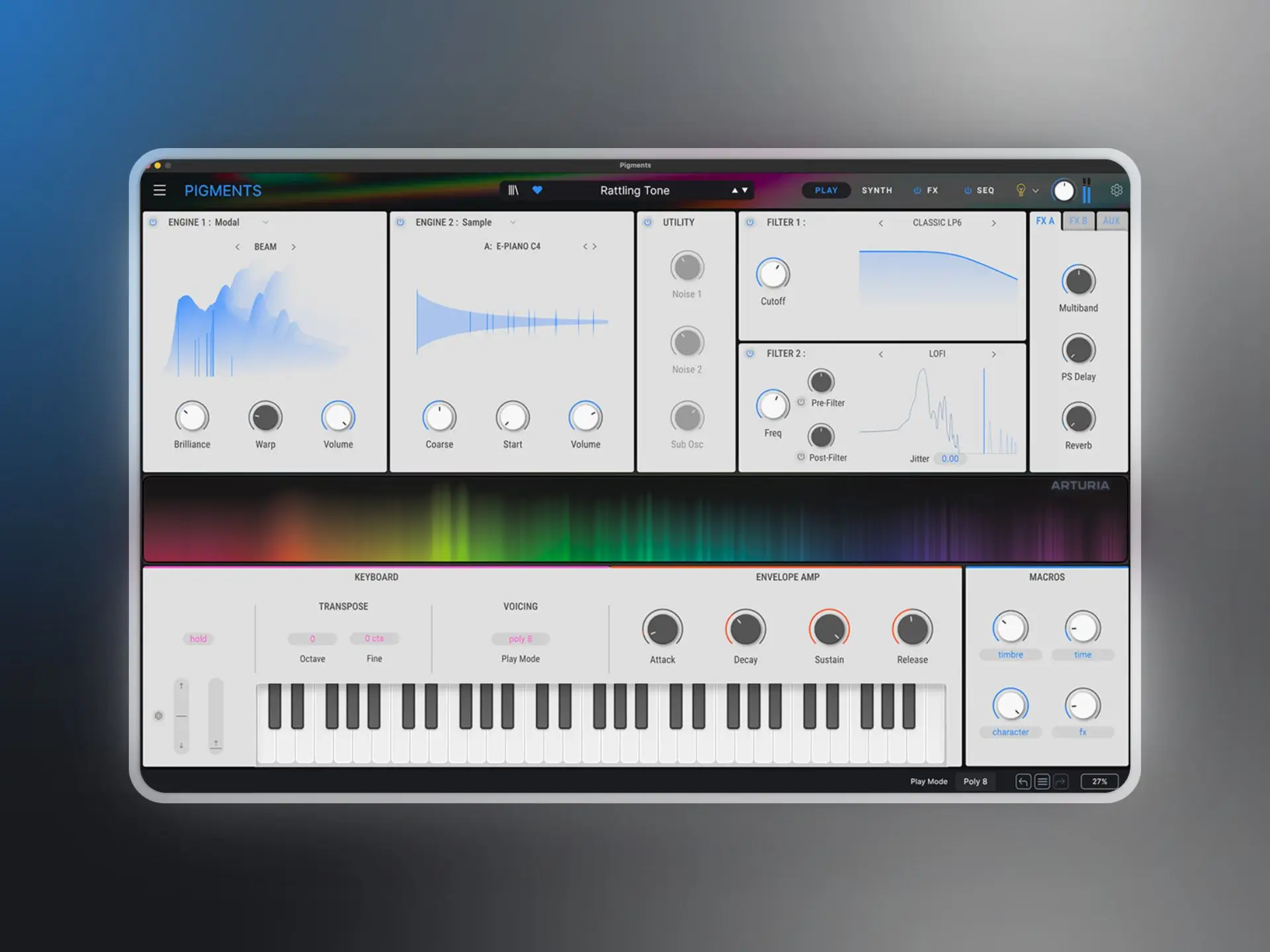
Task: Select the previous preset with up arrow
Action: tap(734, 190)
